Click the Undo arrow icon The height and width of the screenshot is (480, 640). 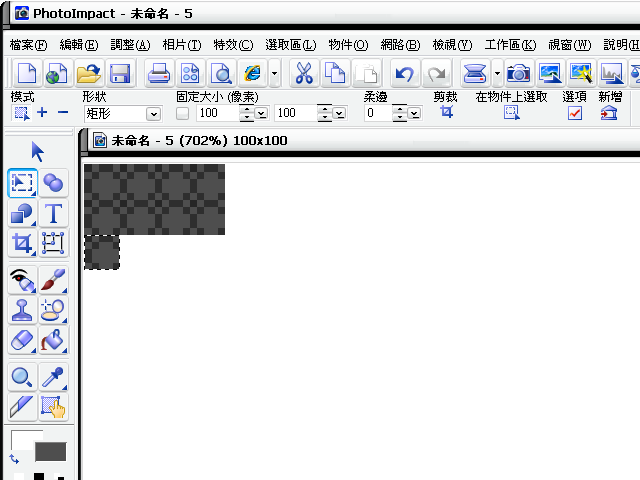[404, 73]
